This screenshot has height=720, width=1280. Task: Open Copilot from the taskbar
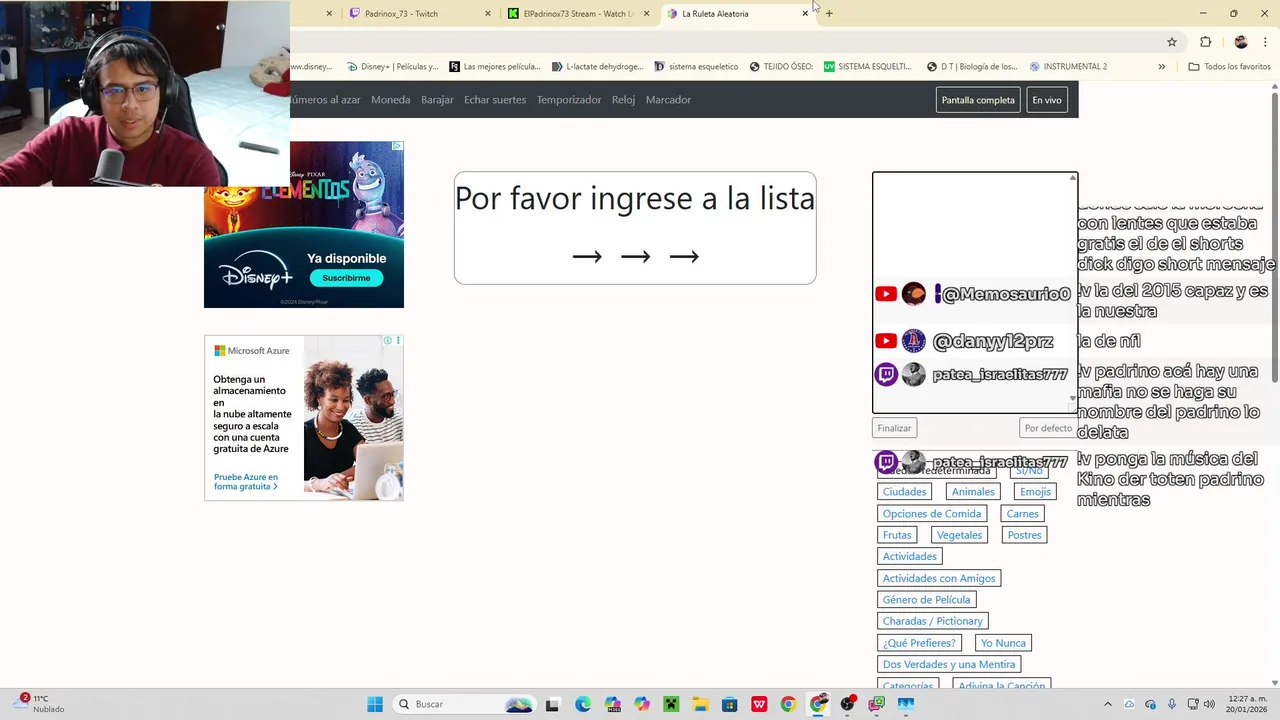point(642,704)
